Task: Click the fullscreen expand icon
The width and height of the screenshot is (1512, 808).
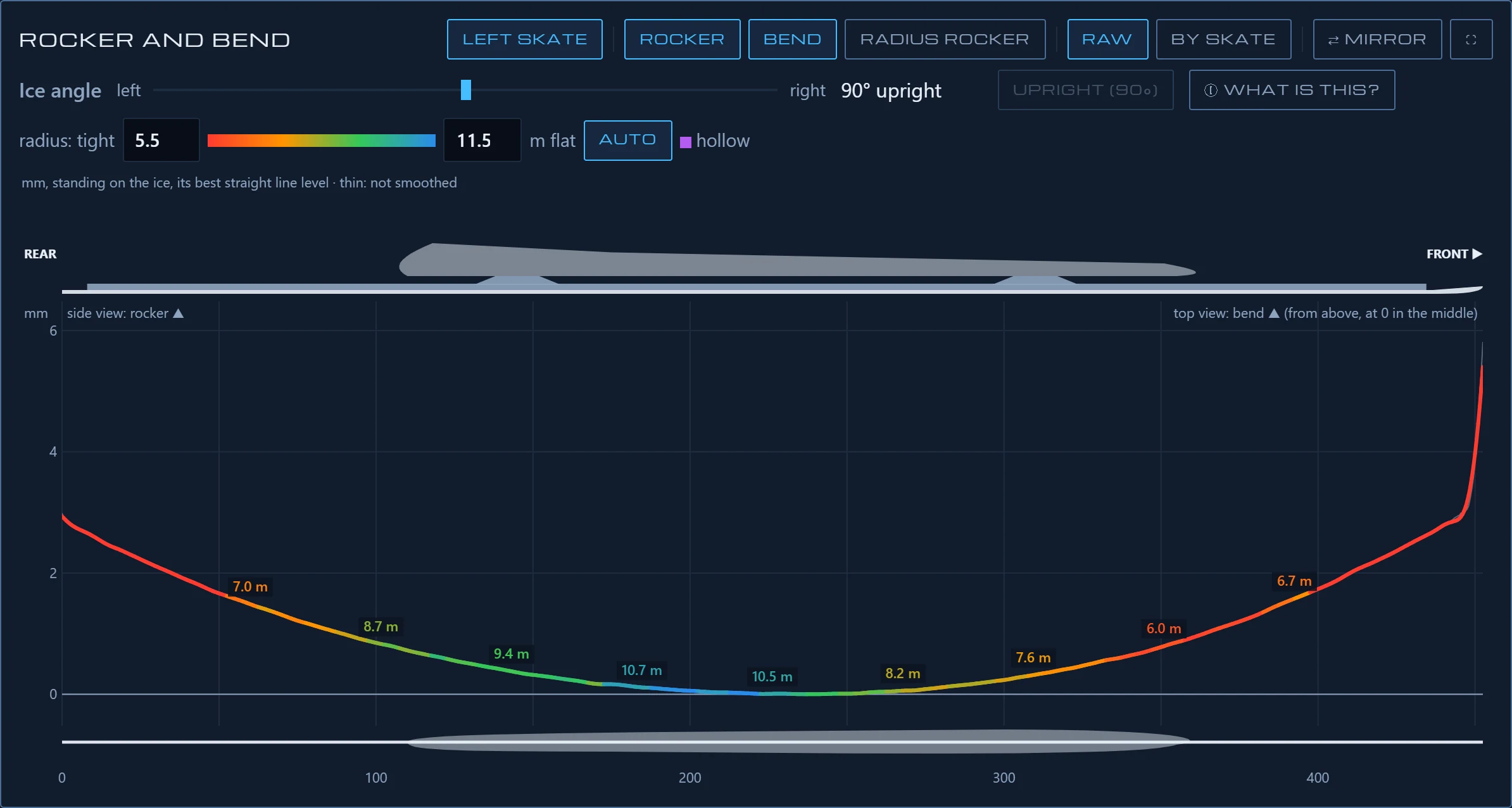Action: coord(1471,39)
